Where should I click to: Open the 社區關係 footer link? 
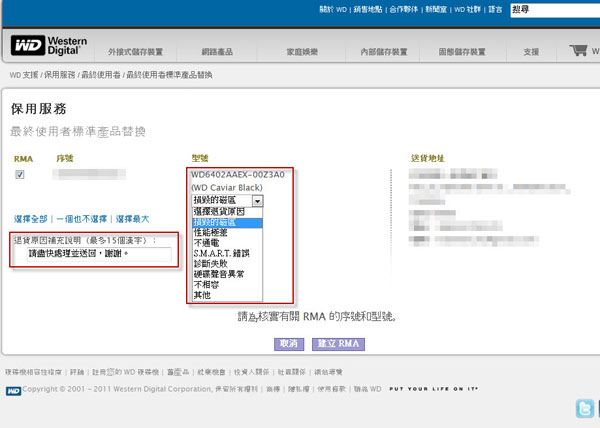(292, 372)
